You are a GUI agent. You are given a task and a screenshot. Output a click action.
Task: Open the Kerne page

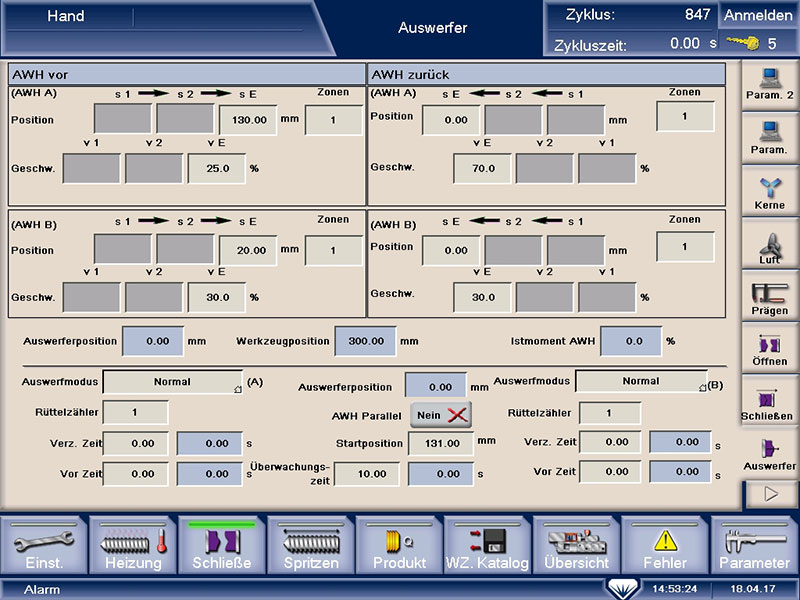(x=769, y=191)
